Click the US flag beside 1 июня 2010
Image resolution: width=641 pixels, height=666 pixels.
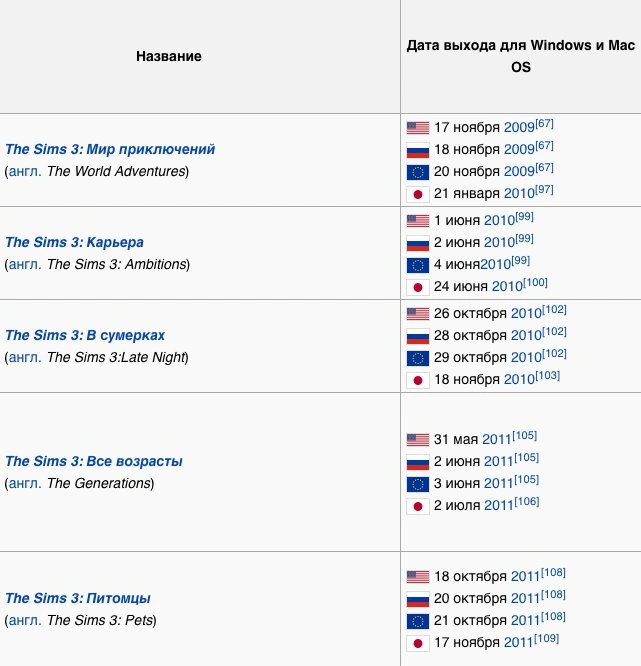(418, 221)
